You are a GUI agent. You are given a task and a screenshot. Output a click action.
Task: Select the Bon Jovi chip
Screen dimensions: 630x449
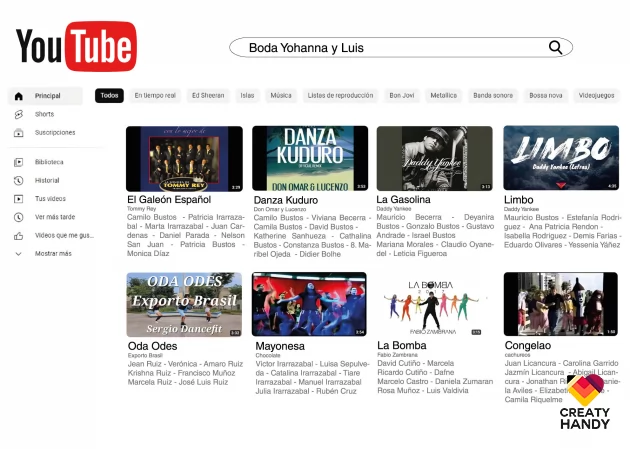point(402,96)
